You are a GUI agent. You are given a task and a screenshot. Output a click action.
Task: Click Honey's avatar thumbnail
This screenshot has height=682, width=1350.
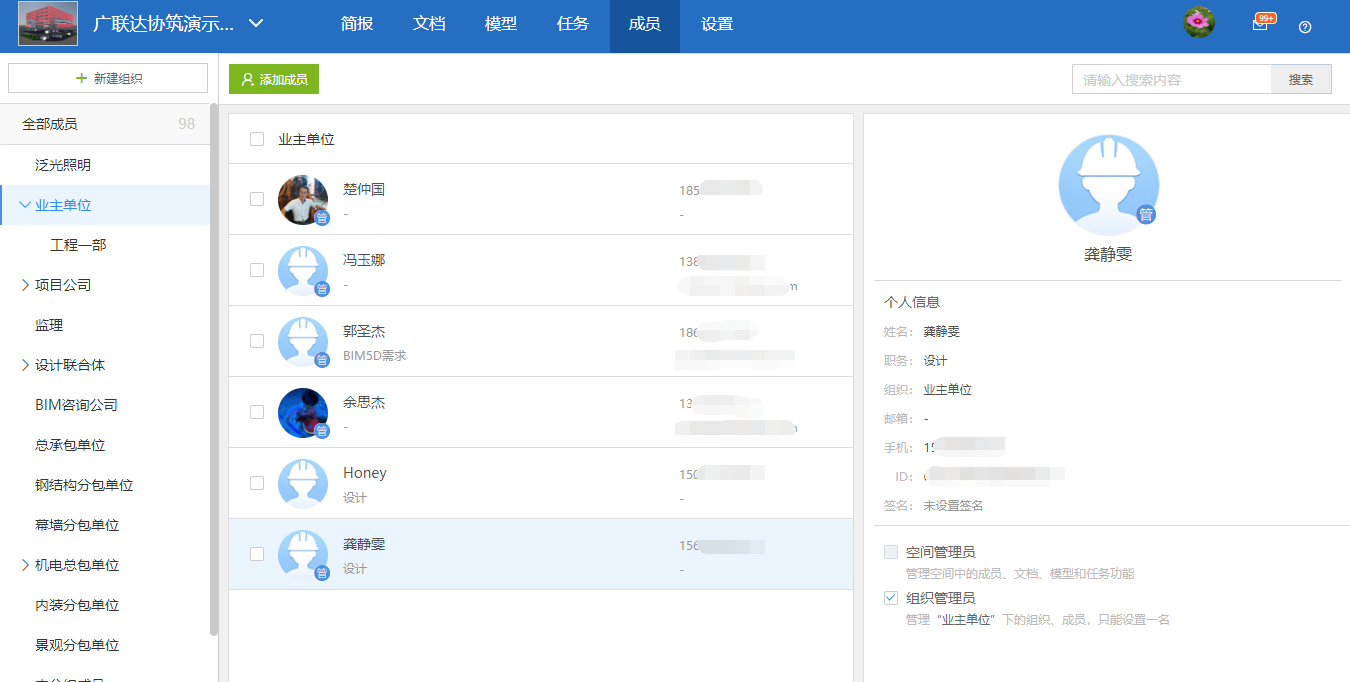[x=303, y=483]
